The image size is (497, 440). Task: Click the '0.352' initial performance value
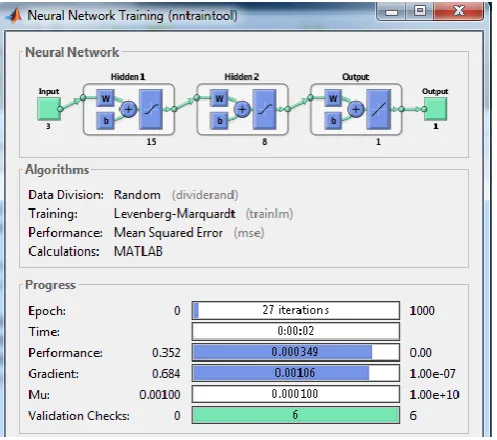tap(166, 353)
